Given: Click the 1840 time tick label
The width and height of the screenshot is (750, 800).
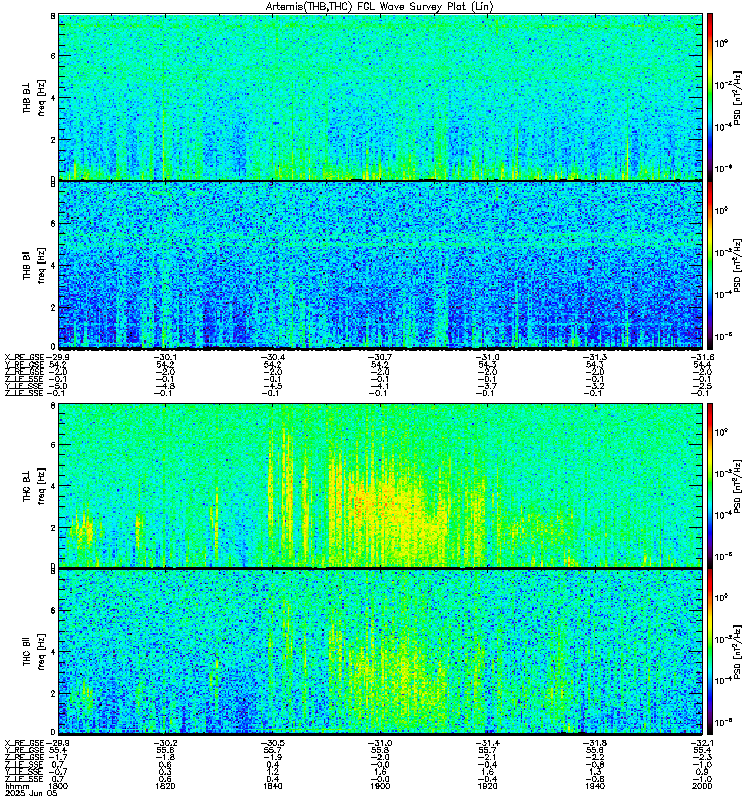Looking at the screenshot, I should coord(273,786).
